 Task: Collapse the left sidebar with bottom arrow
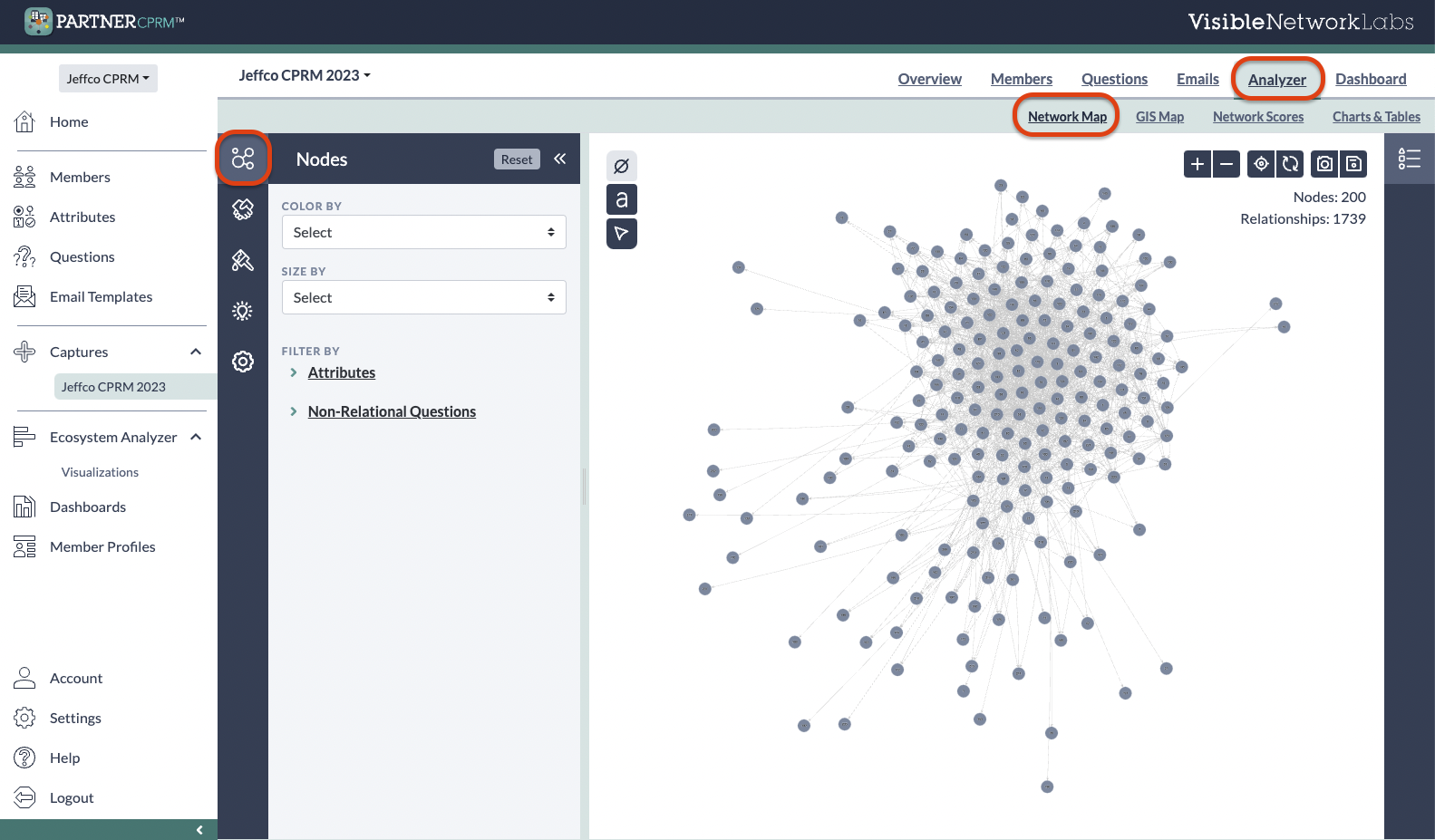(199, 830)
